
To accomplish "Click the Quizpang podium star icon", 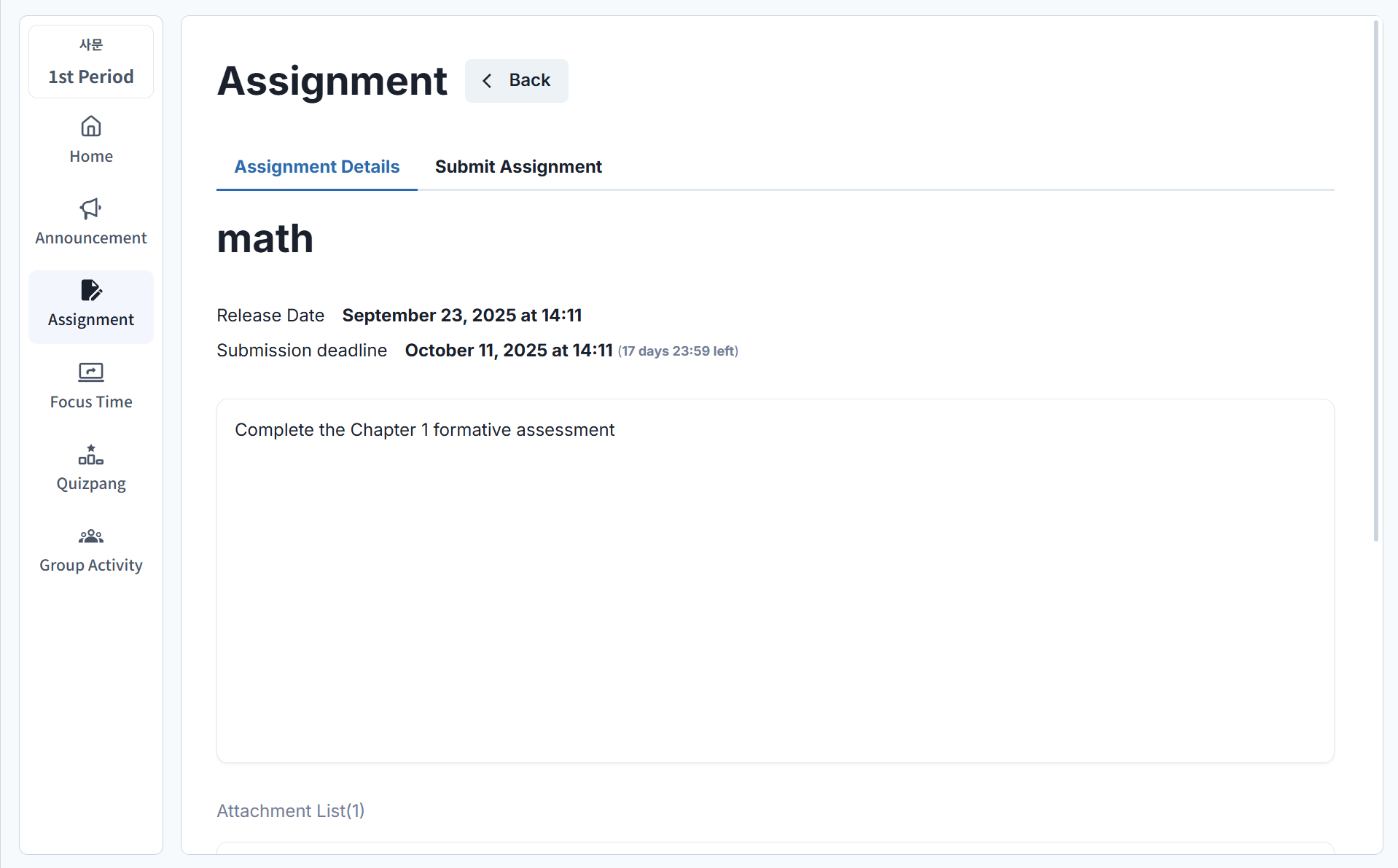I will [x=91, y=455].
